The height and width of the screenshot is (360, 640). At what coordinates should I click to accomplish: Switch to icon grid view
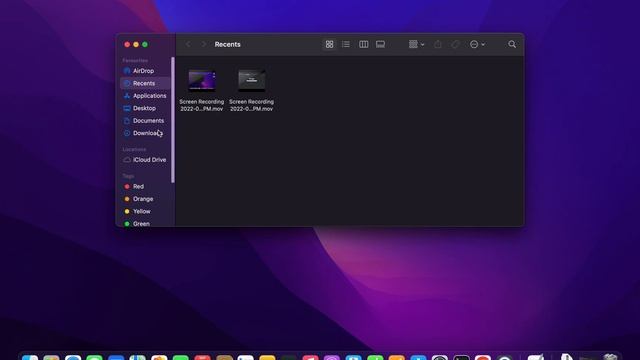tap(329, 44)
